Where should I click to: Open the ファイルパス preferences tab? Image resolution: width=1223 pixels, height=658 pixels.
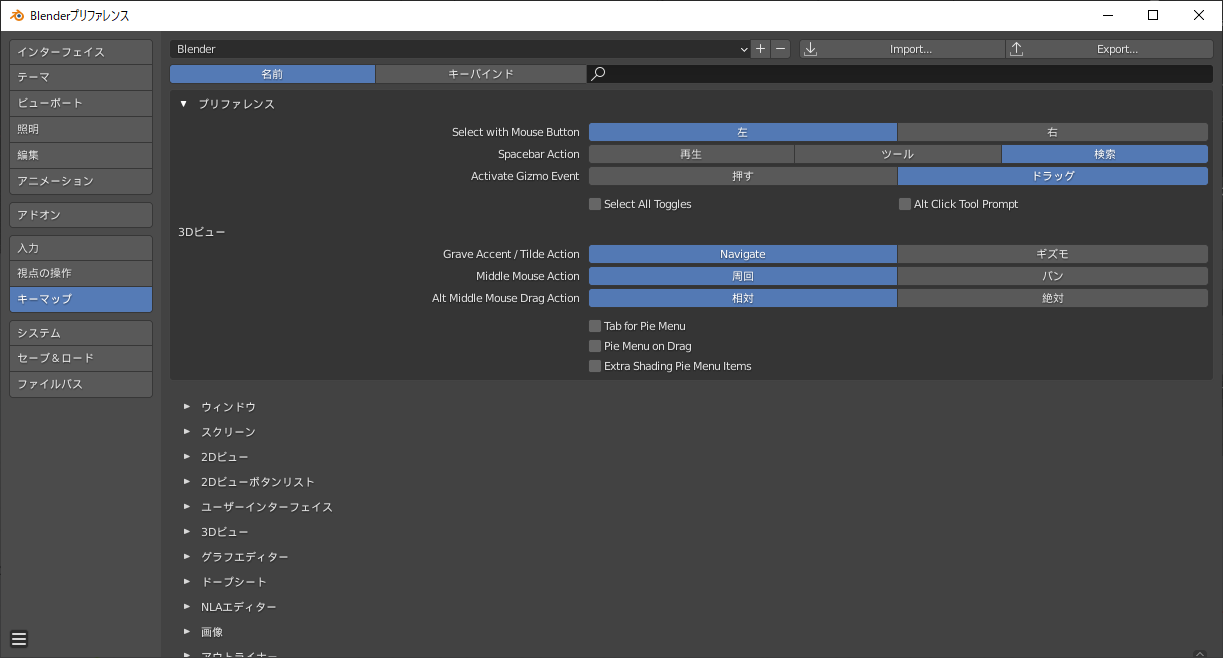(81, 384)
